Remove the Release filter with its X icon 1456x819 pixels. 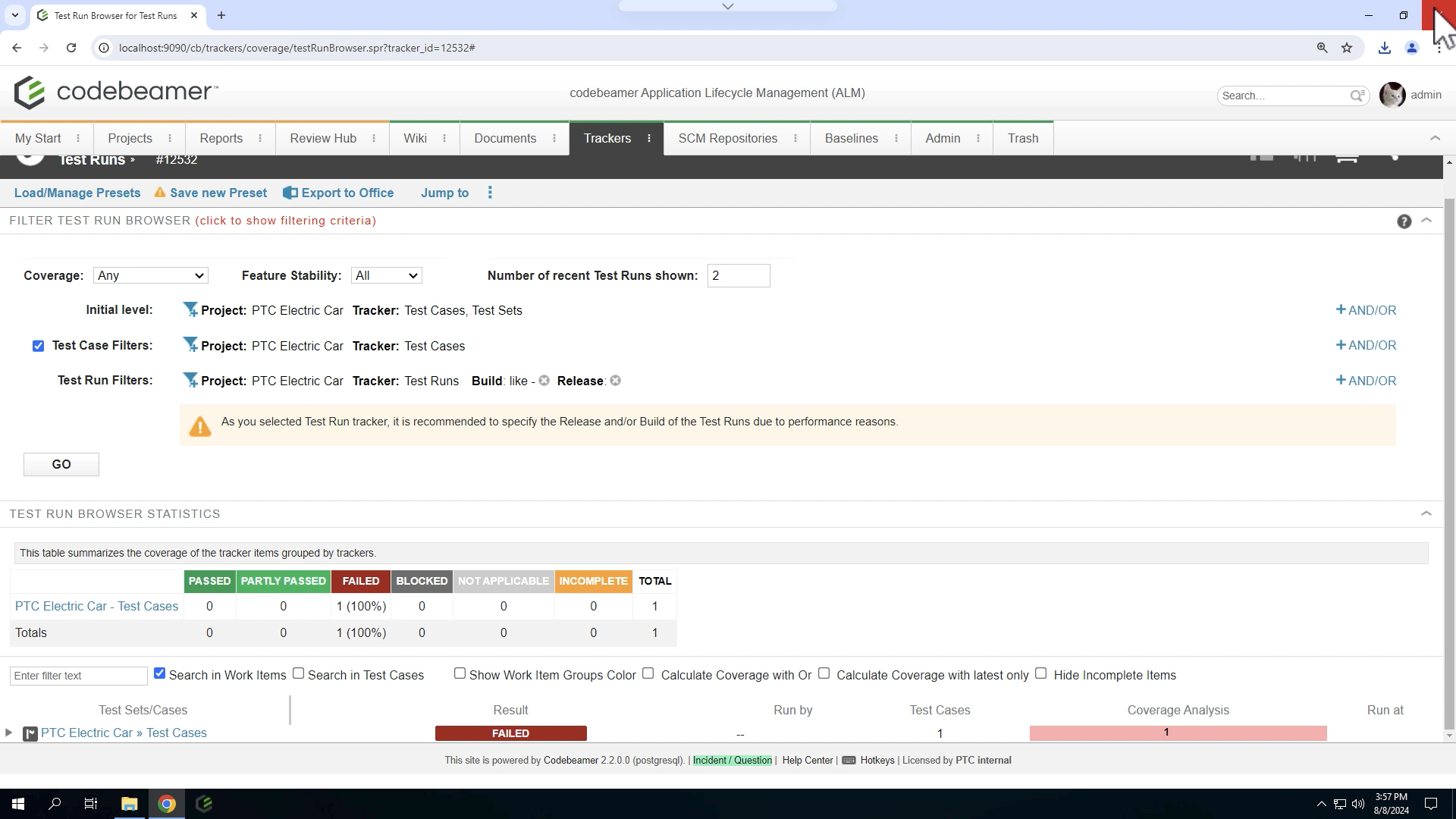615,381
